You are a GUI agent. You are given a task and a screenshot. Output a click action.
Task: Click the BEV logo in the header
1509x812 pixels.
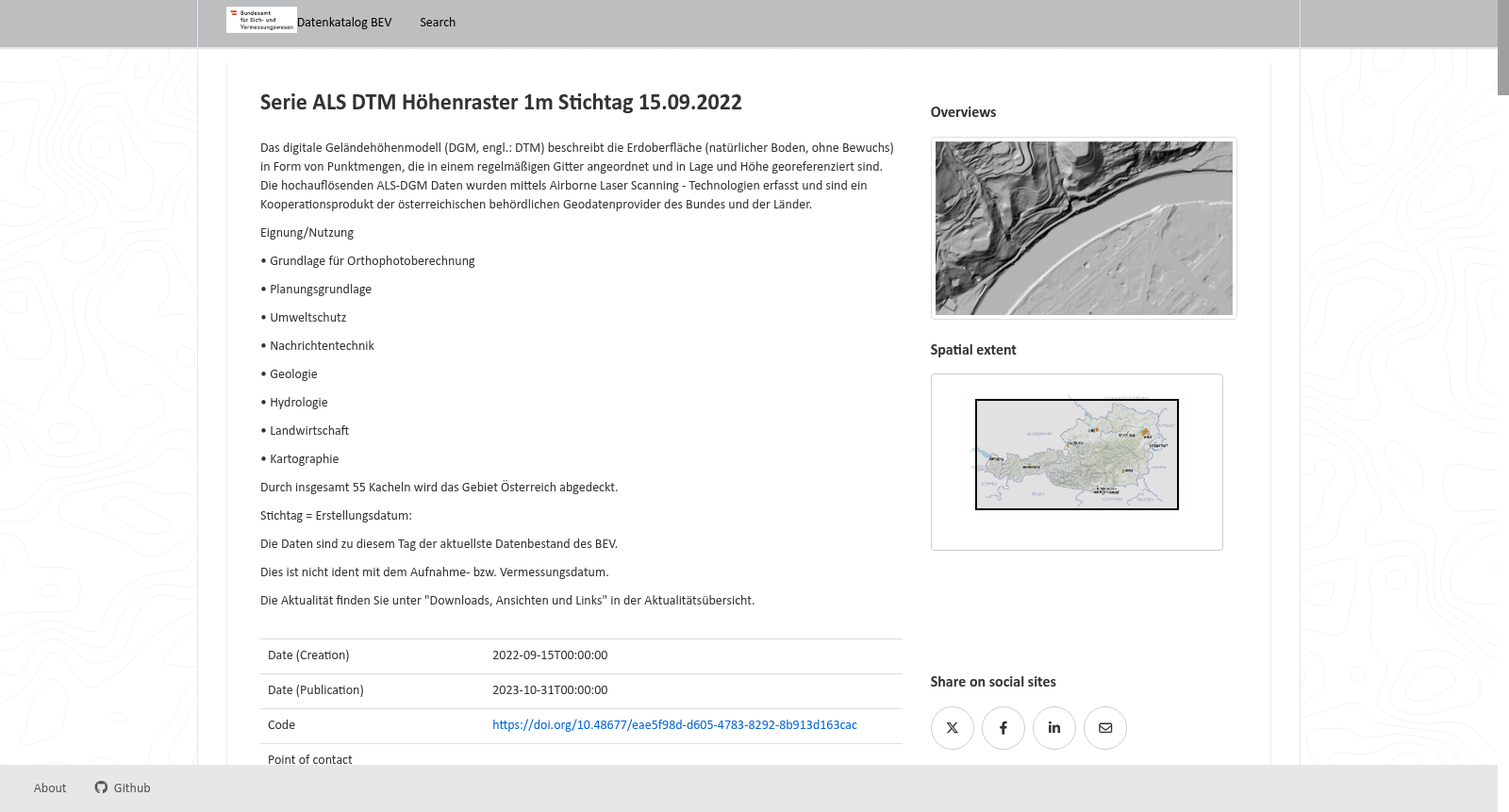click(261, 20)
